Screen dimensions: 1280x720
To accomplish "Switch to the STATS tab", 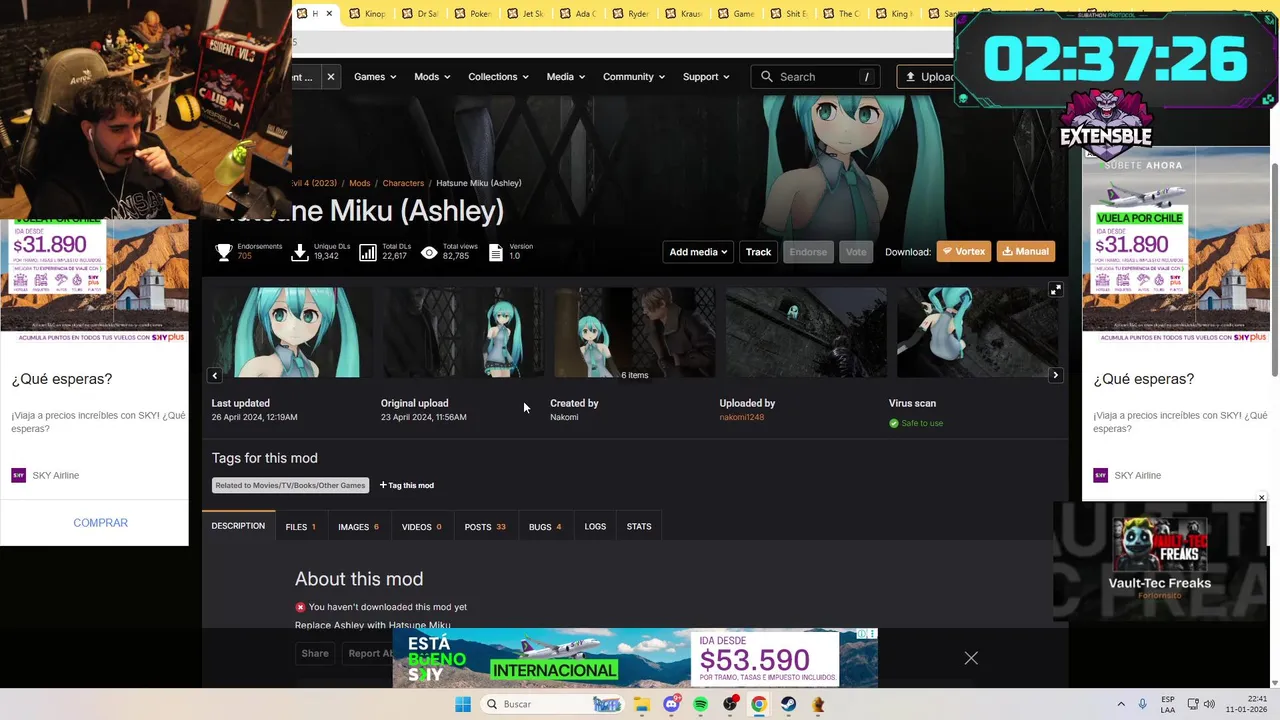I will click(x=639, y=527).
